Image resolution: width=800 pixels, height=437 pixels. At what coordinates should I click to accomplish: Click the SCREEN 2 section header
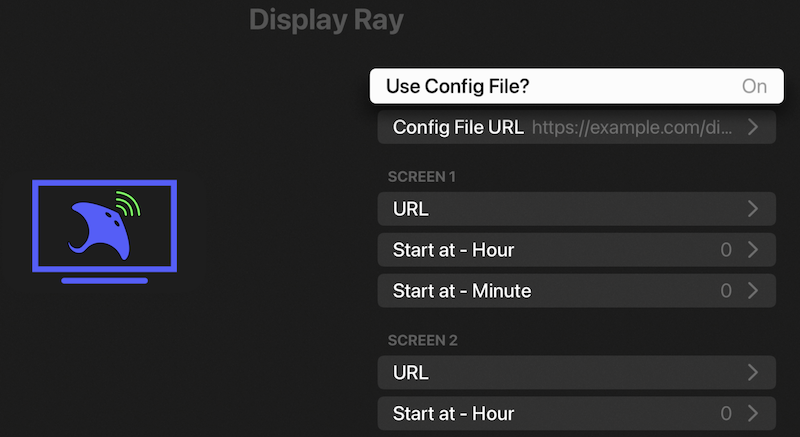422,341
